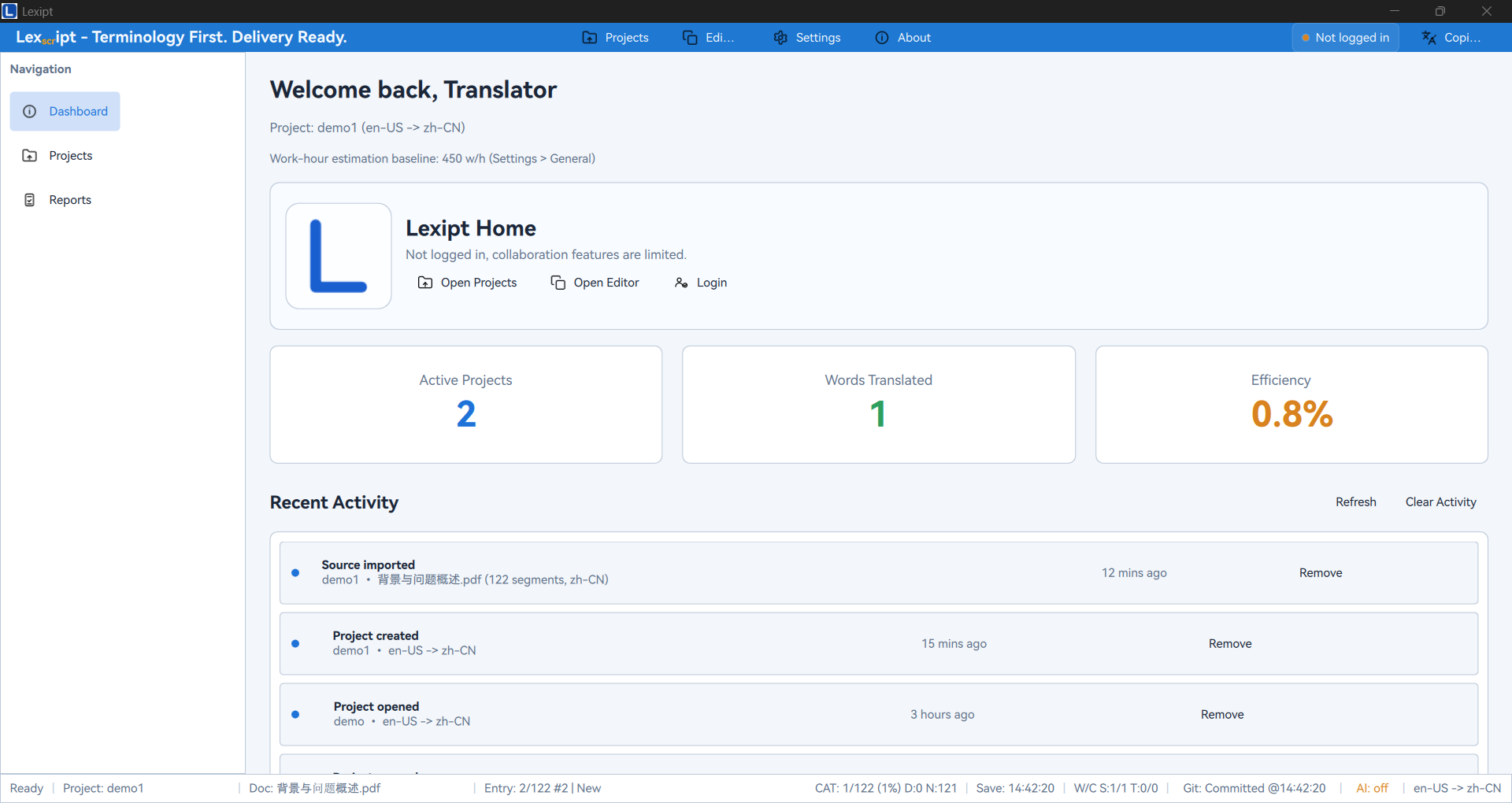Refresh the Recent Activity list

tap(1355, 502)
